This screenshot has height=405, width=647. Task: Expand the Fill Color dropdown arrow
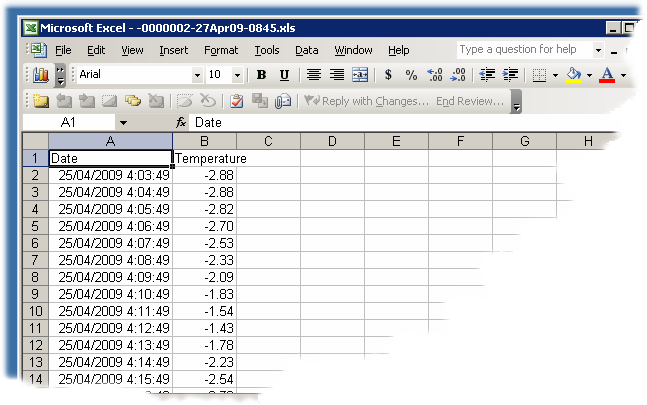click(x=589, y=75)
